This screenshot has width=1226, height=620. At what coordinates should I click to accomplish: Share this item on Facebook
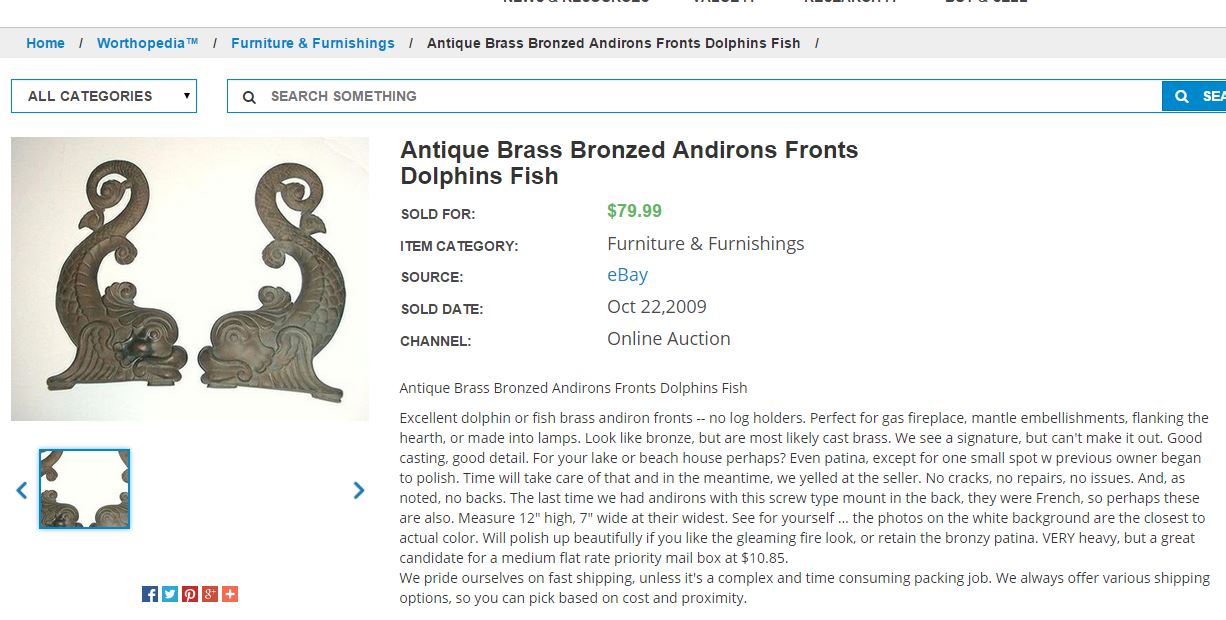tap(150, 594)
